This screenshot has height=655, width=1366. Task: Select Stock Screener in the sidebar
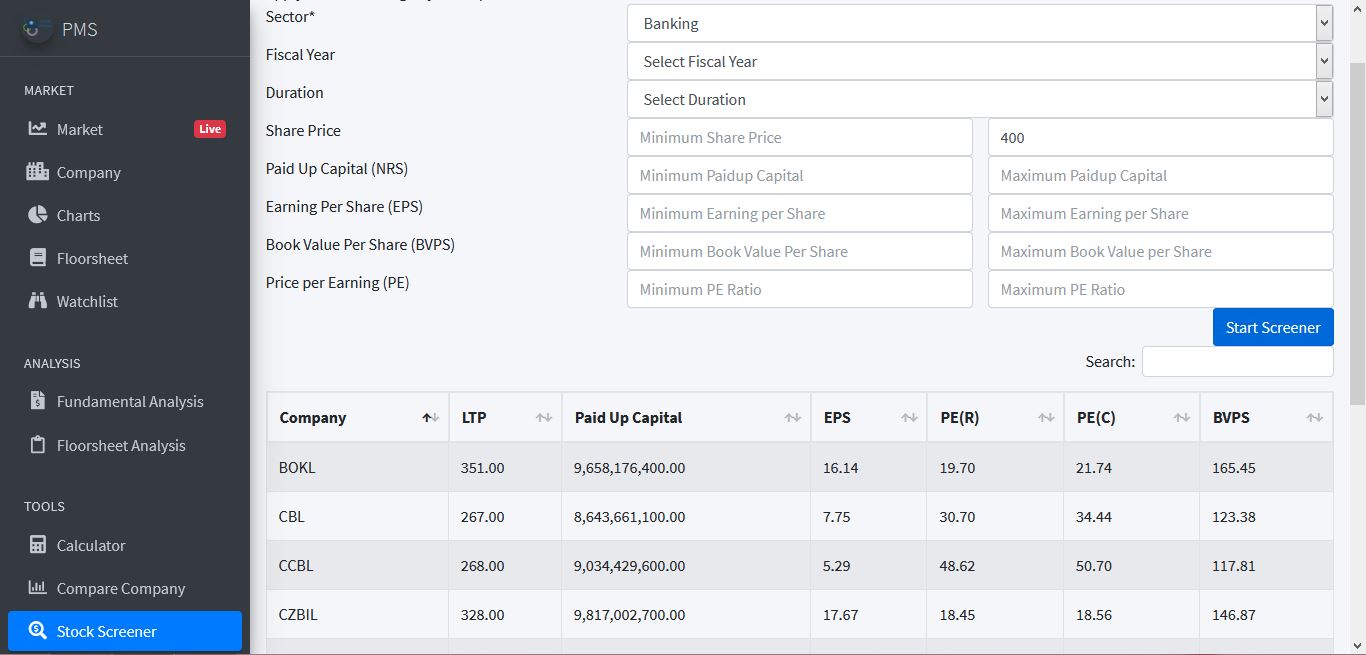coord(124,631)
